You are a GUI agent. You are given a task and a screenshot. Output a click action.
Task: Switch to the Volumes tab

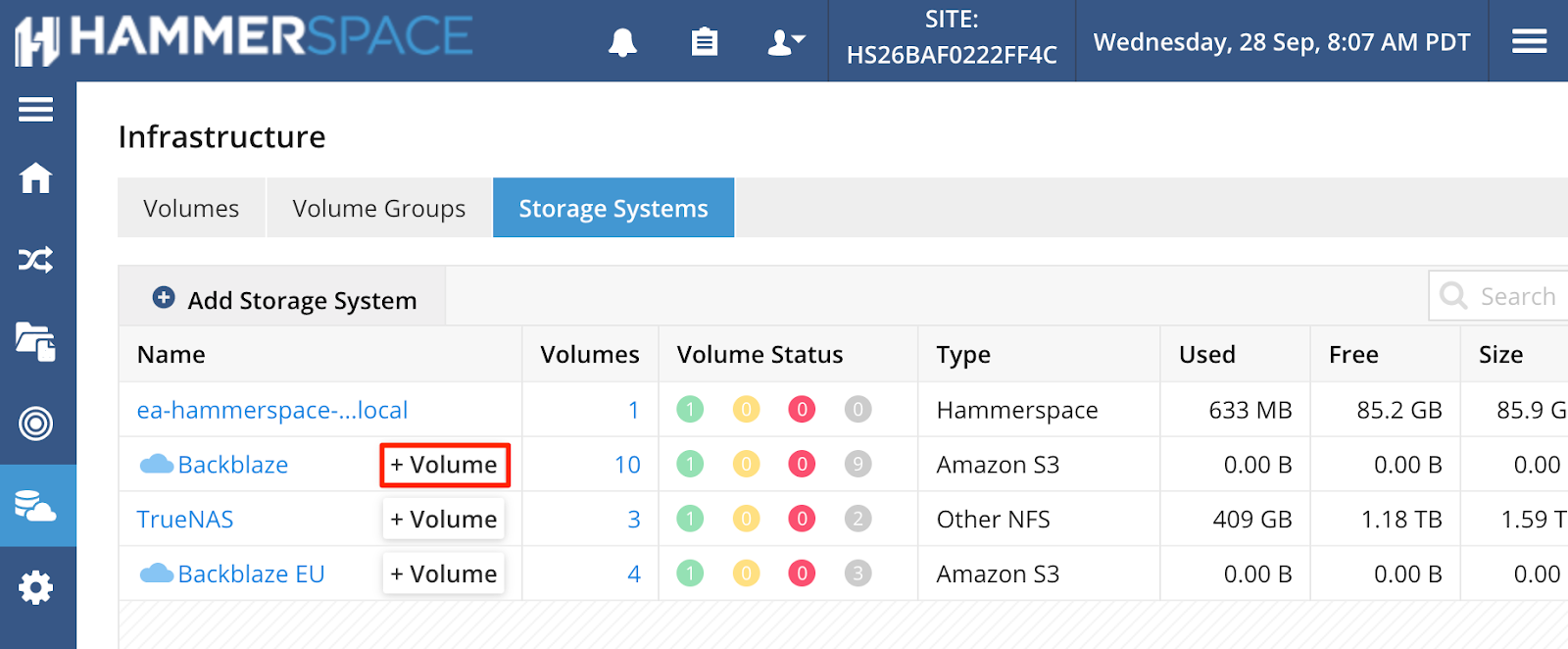191,208
